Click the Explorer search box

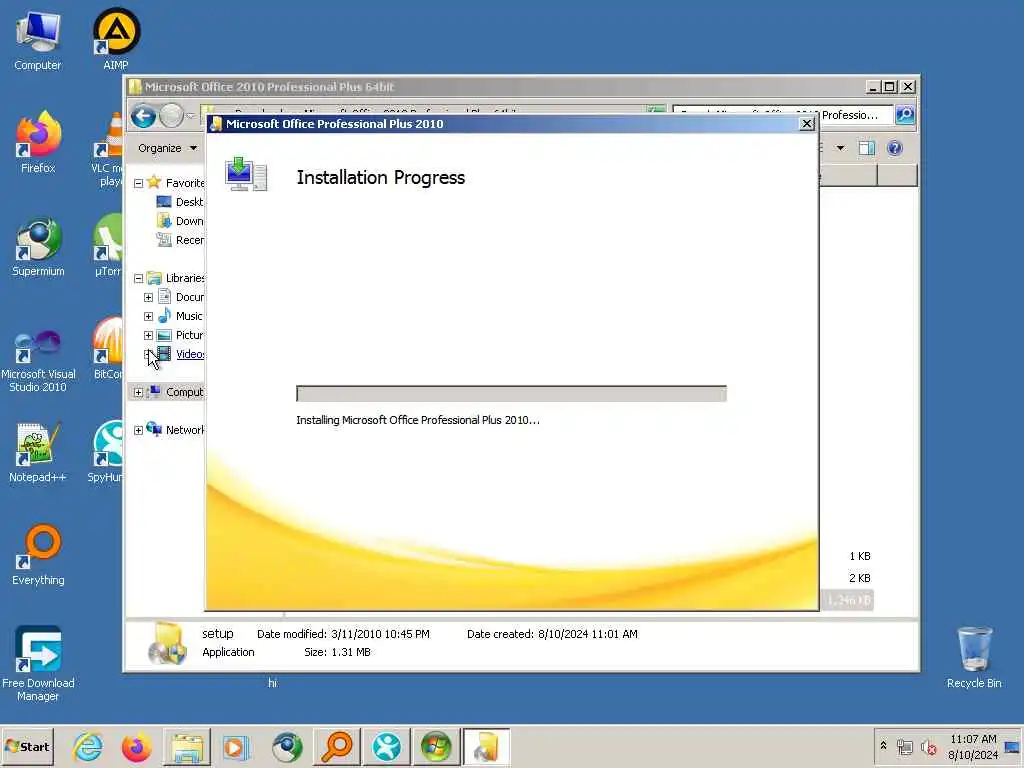(x=782, y=115)
